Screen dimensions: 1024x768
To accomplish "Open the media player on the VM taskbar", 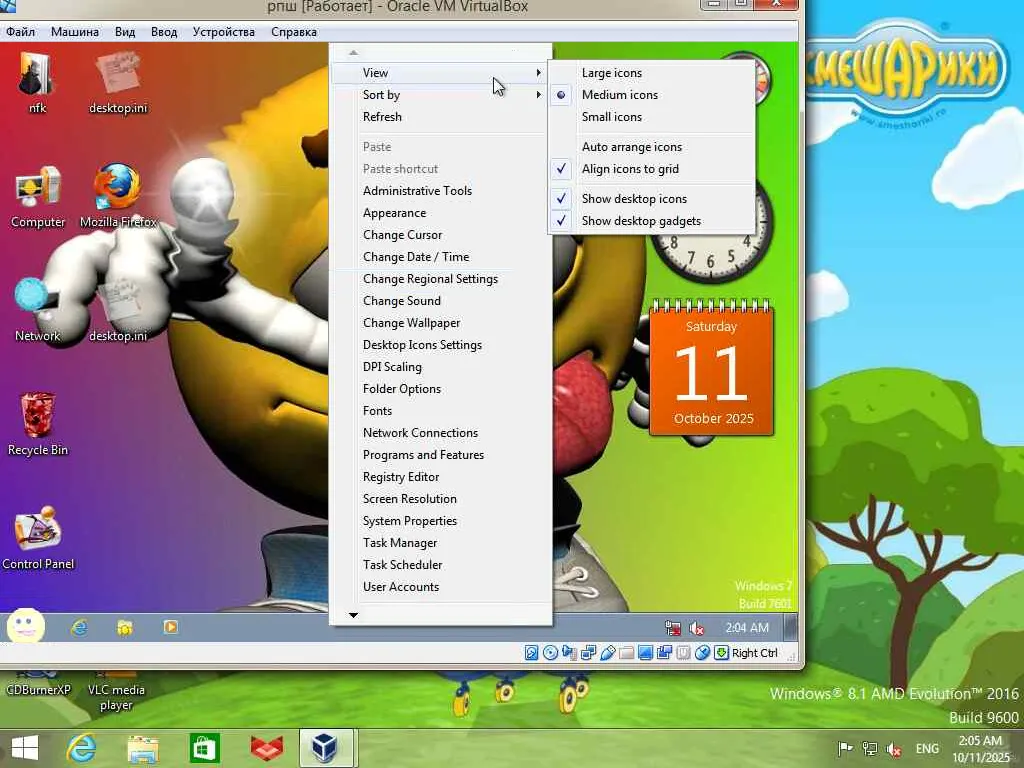I will click(170, 627).
